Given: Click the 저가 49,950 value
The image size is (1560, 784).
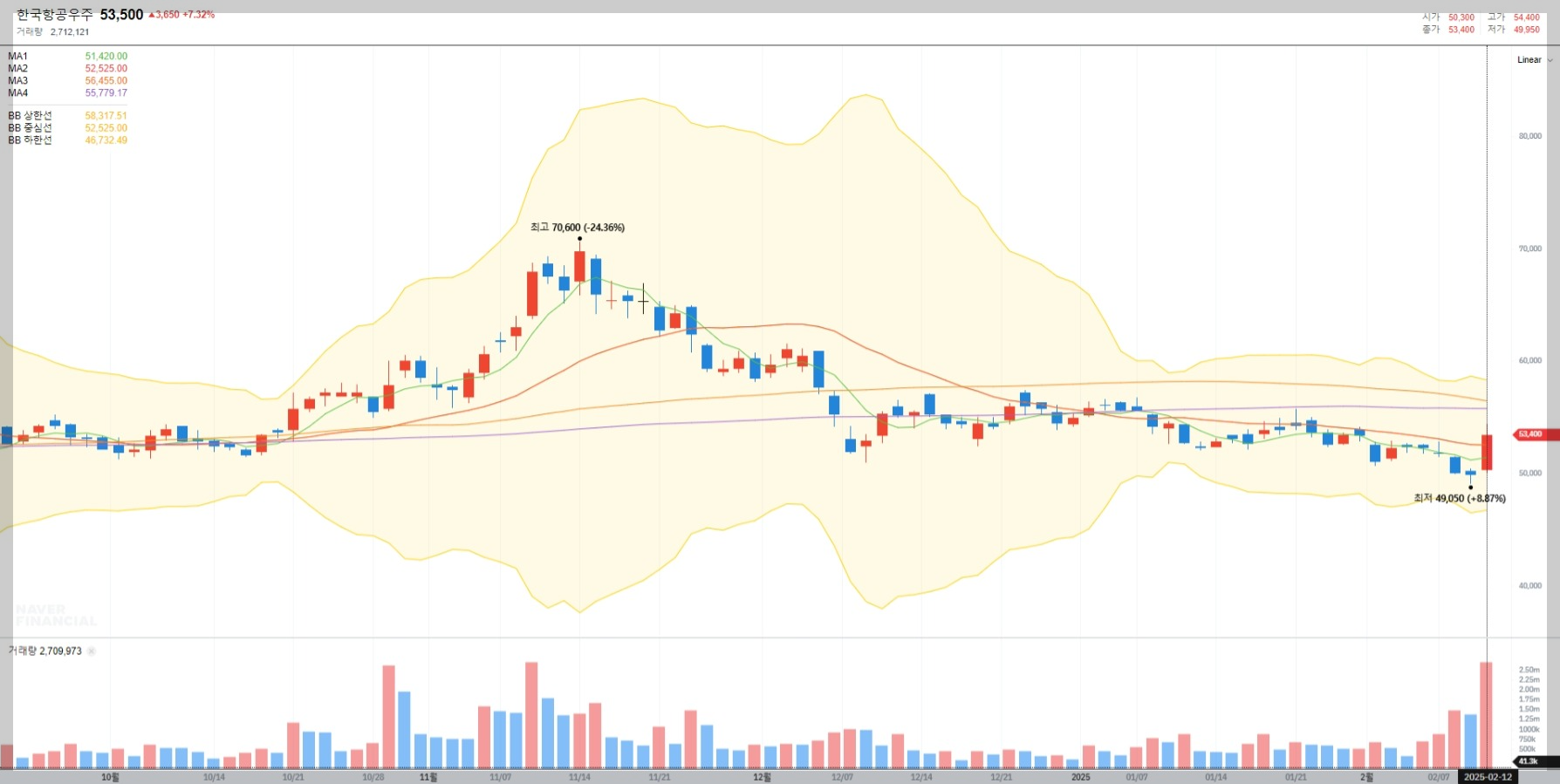Looking at the screenshot, I should pos(1527,30).
